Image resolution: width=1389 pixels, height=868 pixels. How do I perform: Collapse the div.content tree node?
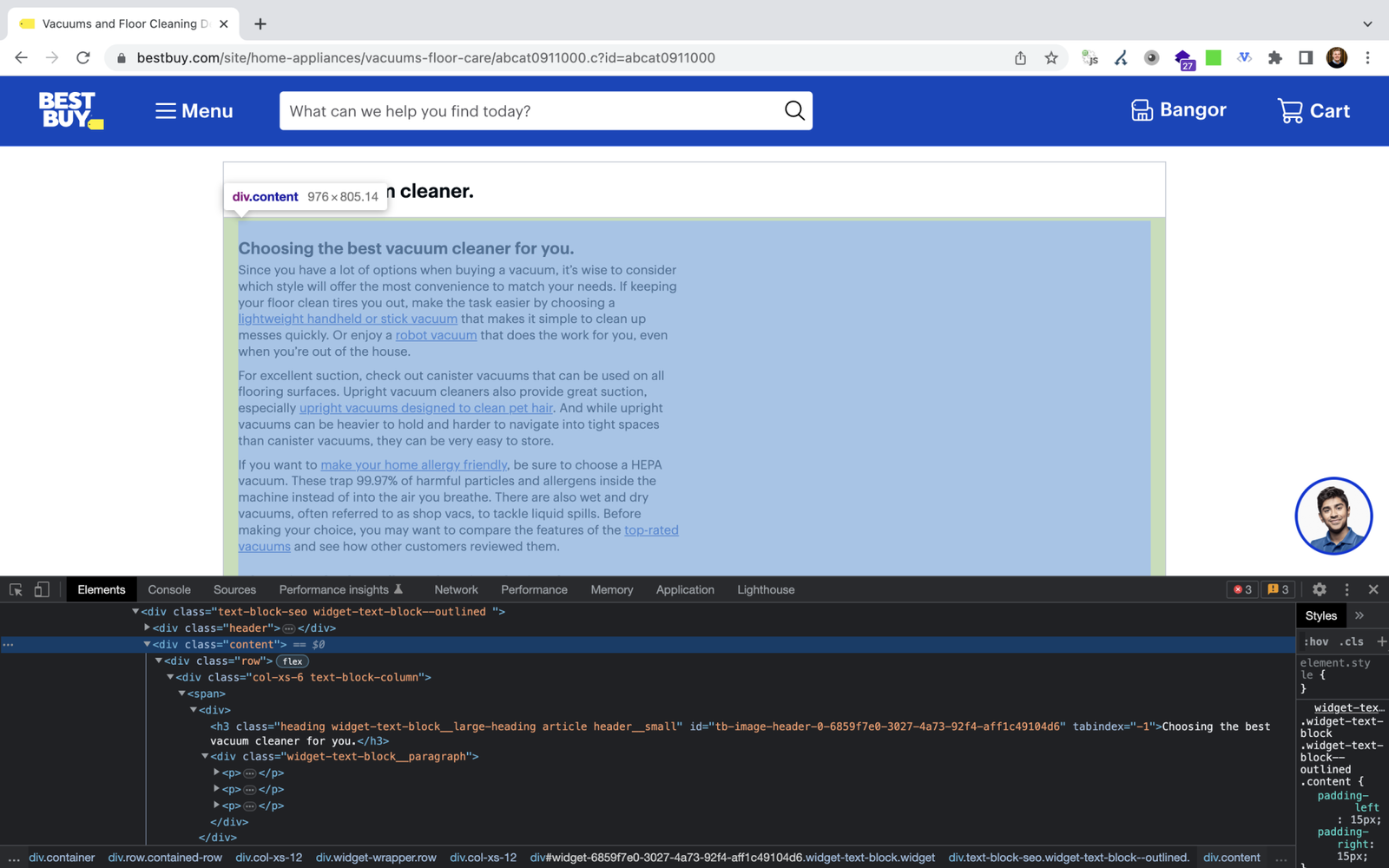pos(147,644)
